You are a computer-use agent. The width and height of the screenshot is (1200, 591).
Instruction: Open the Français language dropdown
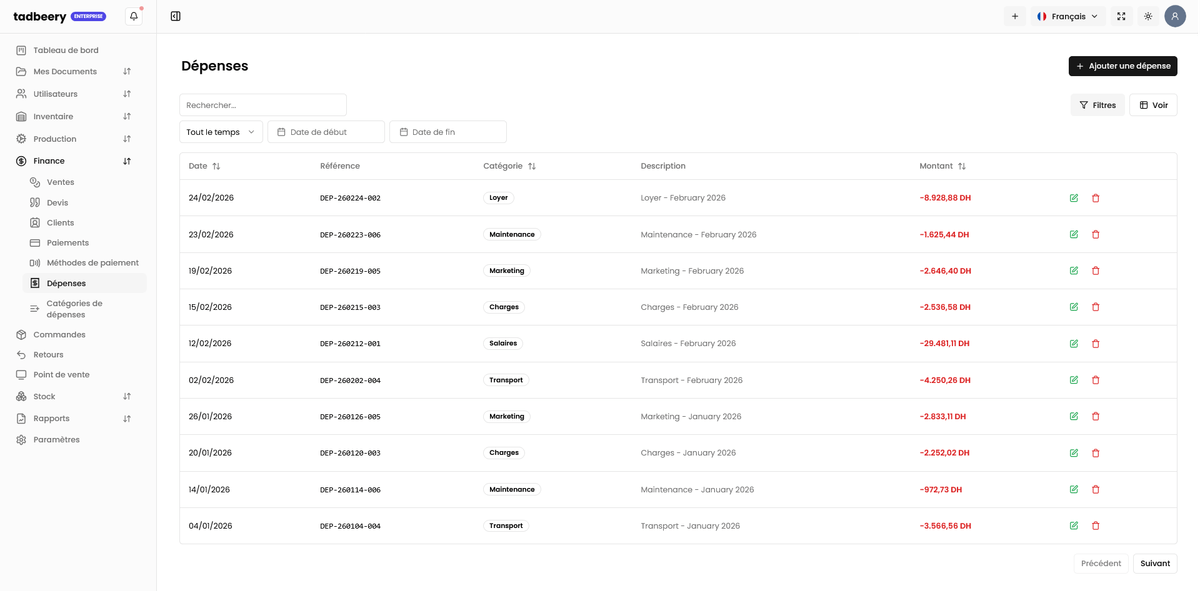1068,16
